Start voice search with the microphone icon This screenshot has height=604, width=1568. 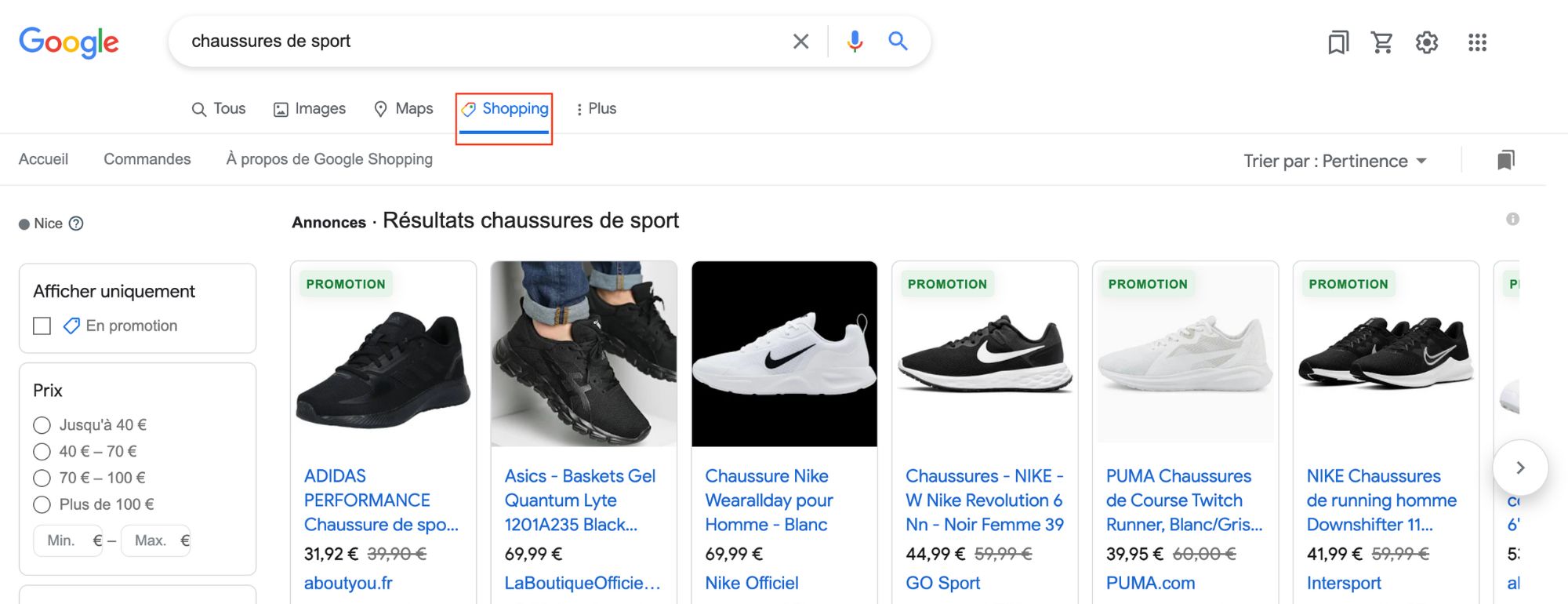click(855, 42)
